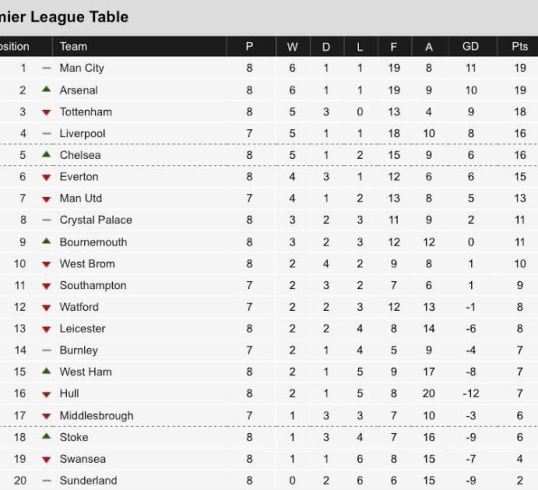Click the red down arrow beside Tottenham
This screenshot has width=538, height=490.
coord(46,112)
